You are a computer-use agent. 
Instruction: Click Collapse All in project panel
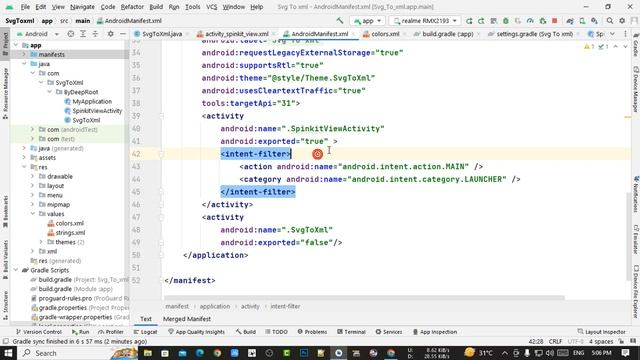(95, 34)
